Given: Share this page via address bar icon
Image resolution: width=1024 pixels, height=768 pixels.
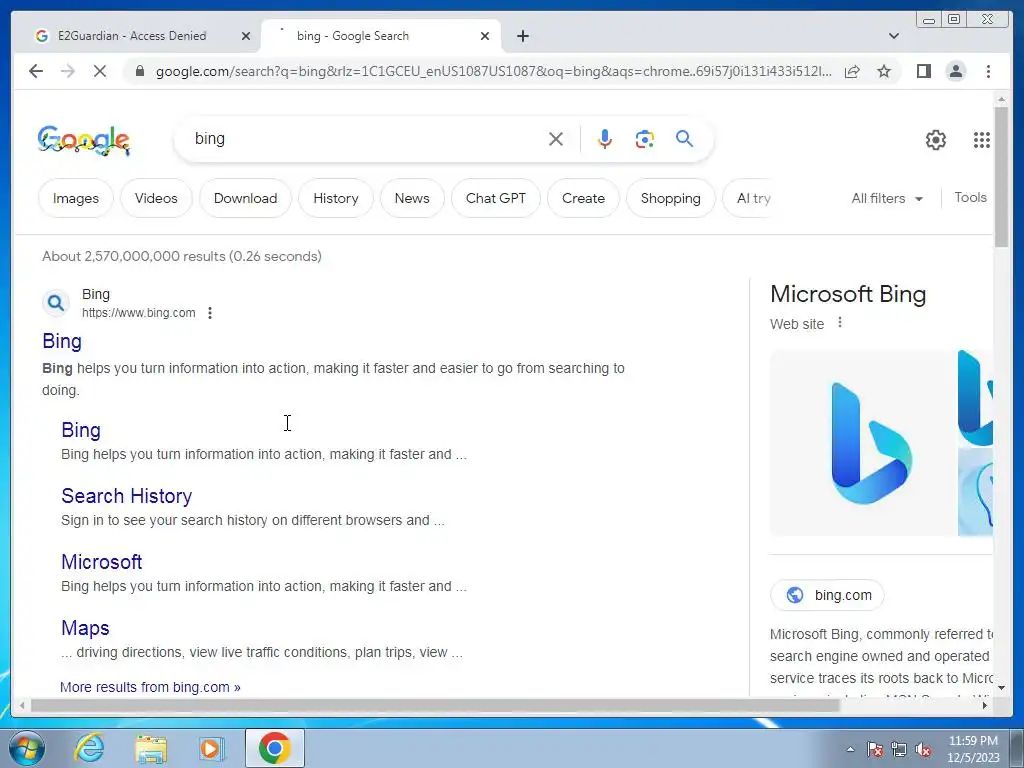Looking at the screenshot, I should pyautogui.click(x=852, y=71).
